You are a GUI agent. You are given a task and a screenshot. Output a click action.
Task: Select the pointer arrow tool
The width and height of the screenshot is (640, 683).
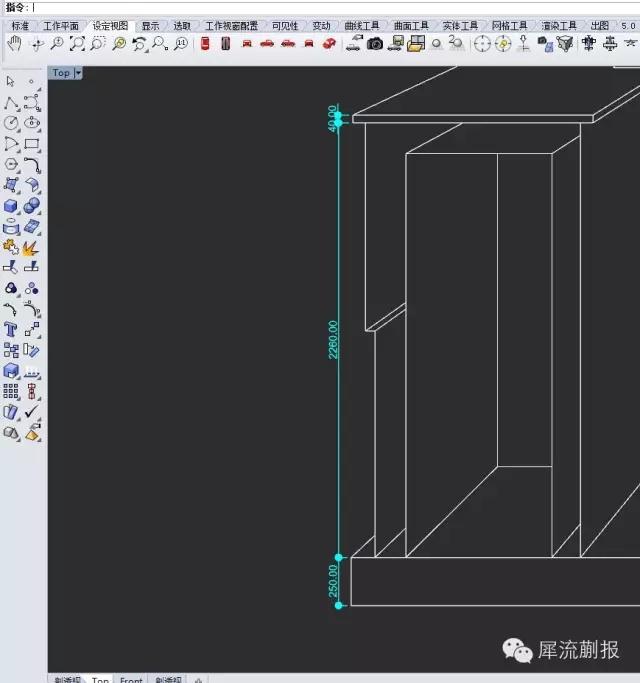coord(10,81)
